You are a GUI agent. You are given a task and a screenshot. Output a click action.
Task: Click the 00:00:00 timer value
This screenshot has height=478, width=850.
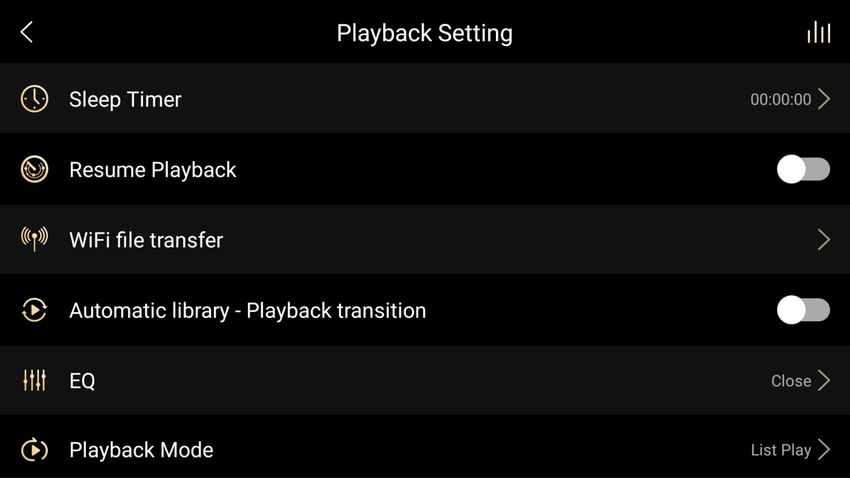[x=781, y=100]
